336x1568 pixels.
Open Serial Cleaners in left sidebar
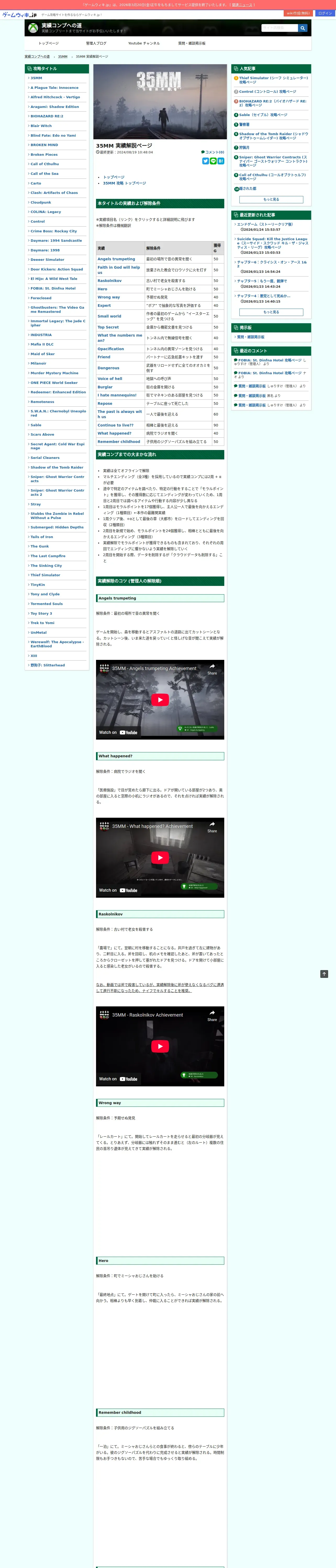(45, 458)
